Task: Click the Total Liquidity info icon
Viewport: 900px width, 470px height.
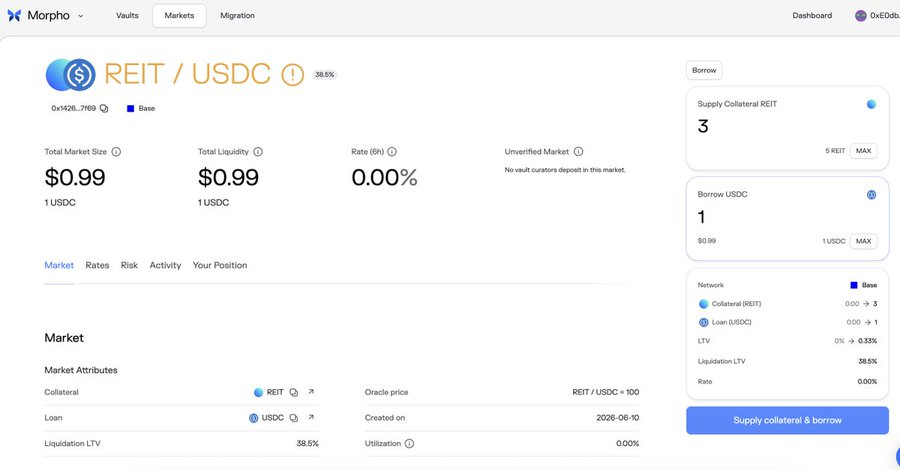Action: (x=258, y=152)
